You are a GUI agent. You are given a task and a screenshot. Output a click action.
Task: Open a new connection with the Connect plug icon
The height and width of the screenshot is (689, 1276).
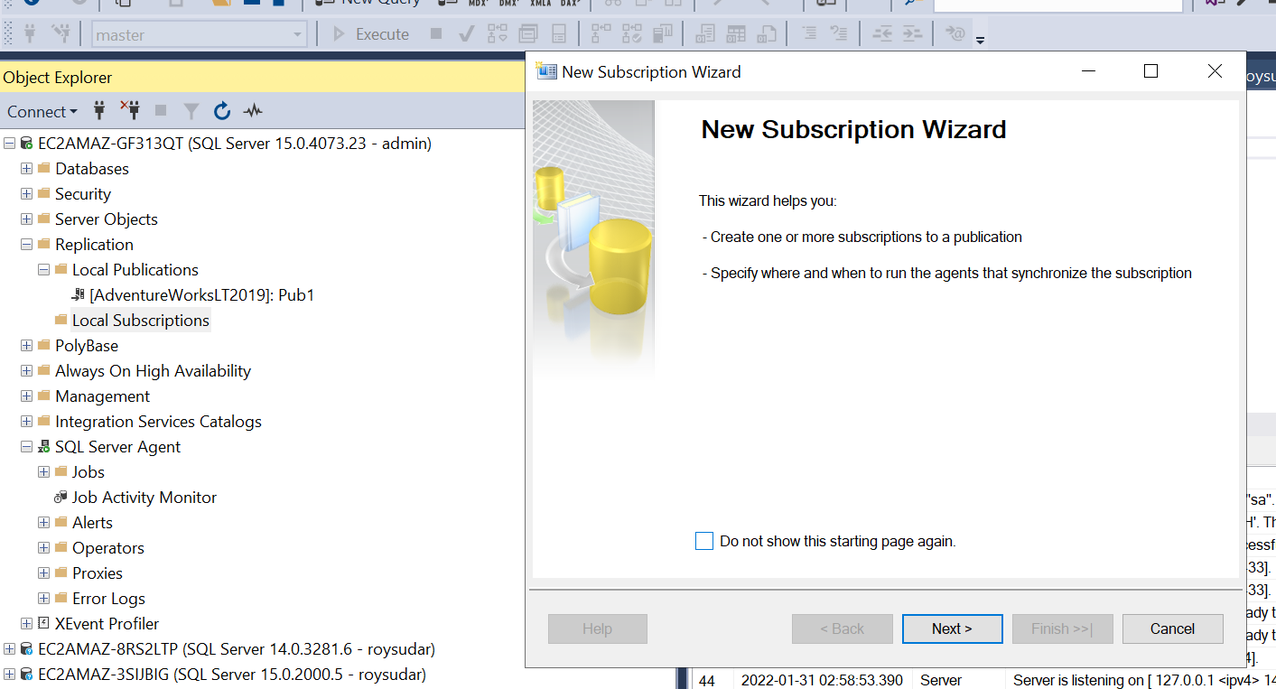coord(99,110)
